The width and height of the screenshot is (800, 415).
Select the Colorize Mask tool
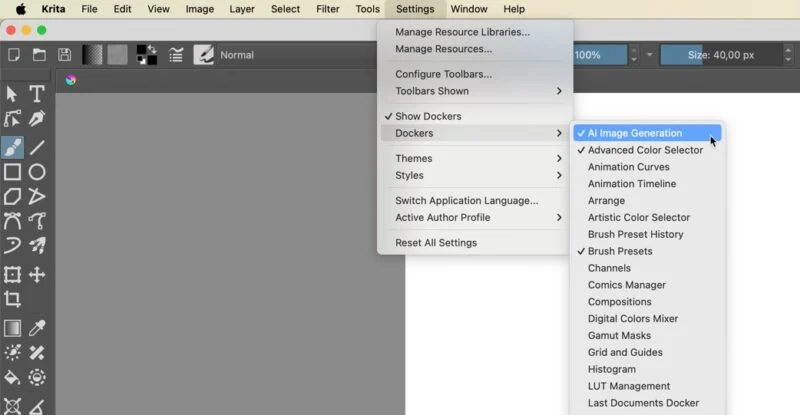(x=12, y=353)
